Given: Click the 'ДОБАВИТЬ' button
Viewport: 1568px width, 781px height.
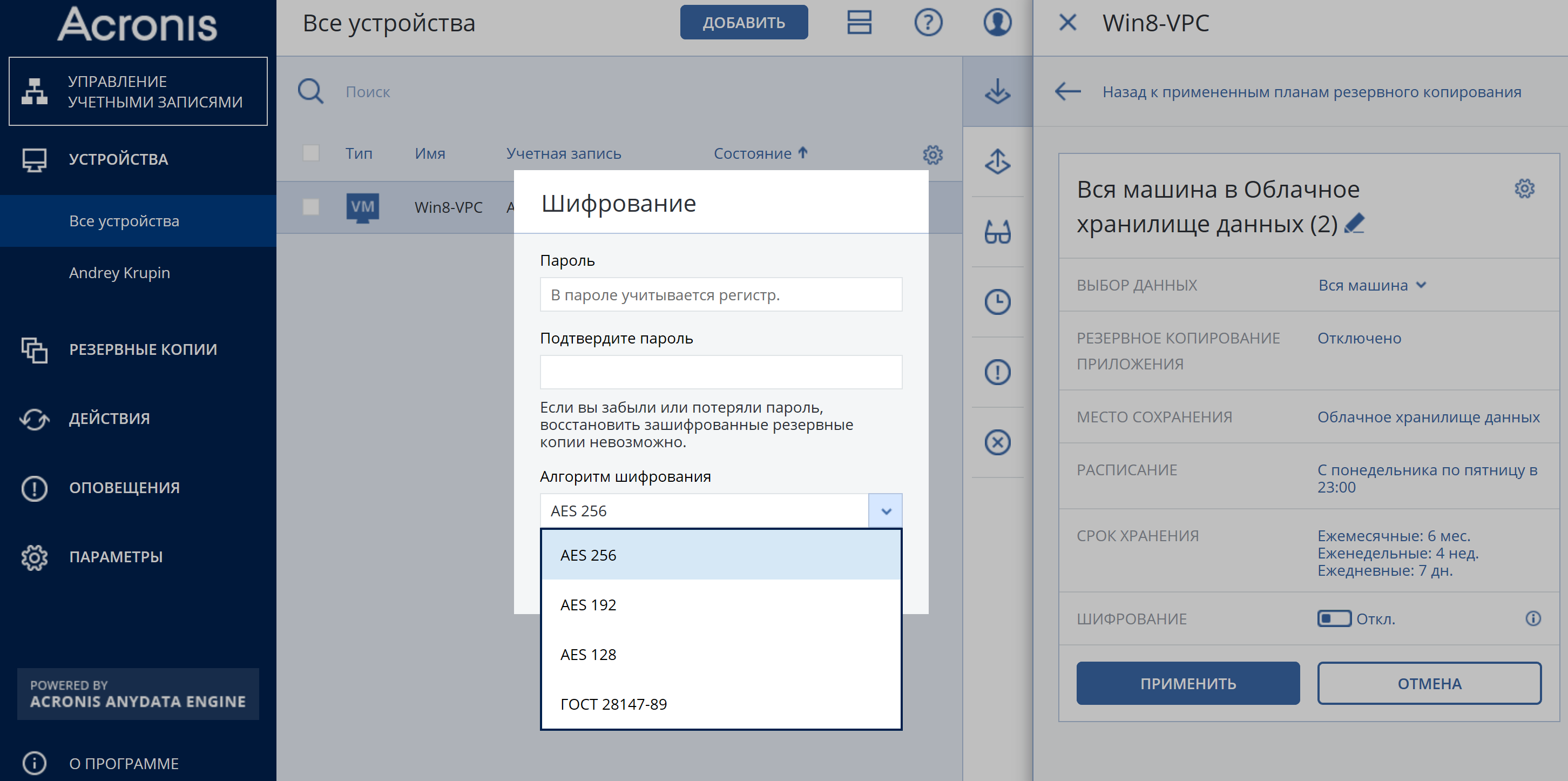Looking at the screenshot, I should point(744,23).
